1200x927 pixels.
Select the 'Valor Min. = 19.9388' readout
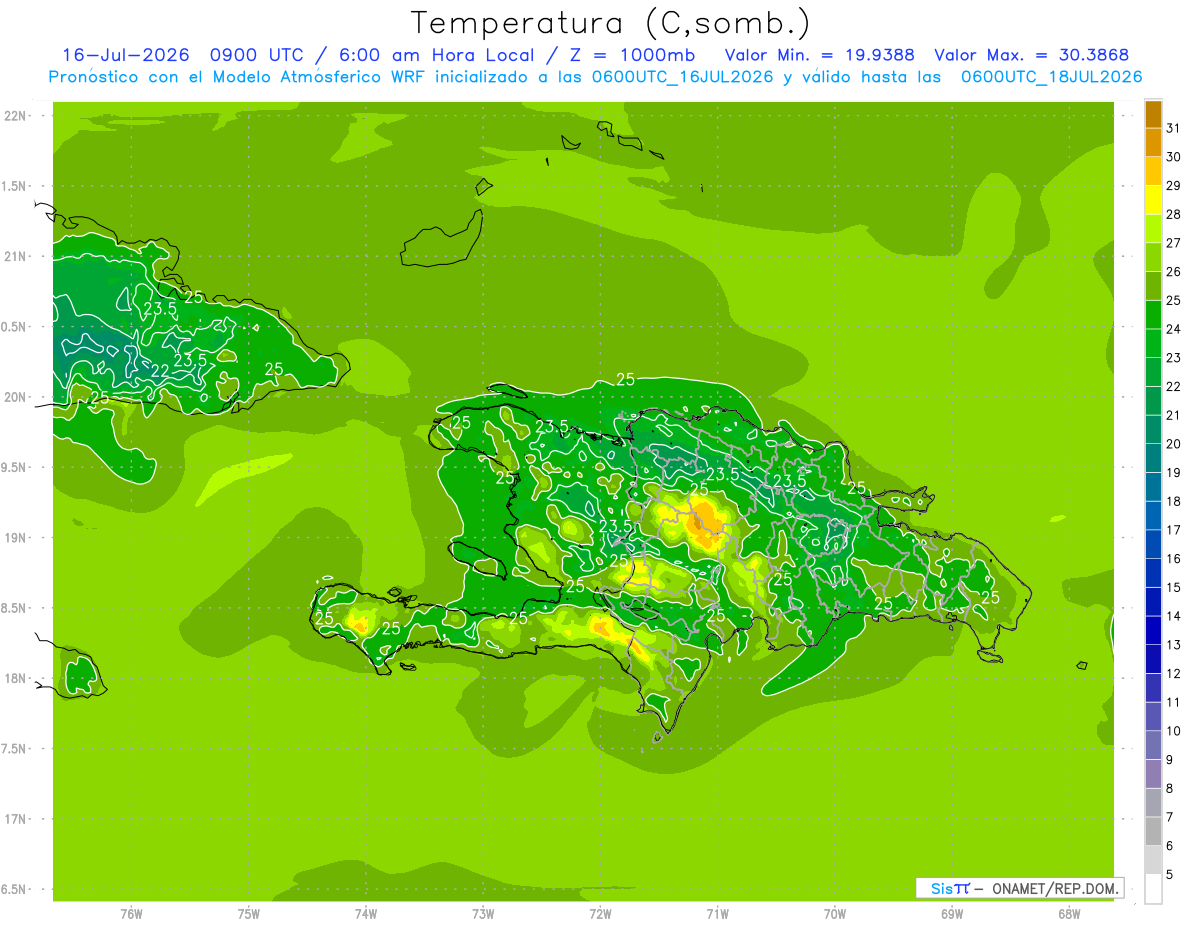pos(819,55)
